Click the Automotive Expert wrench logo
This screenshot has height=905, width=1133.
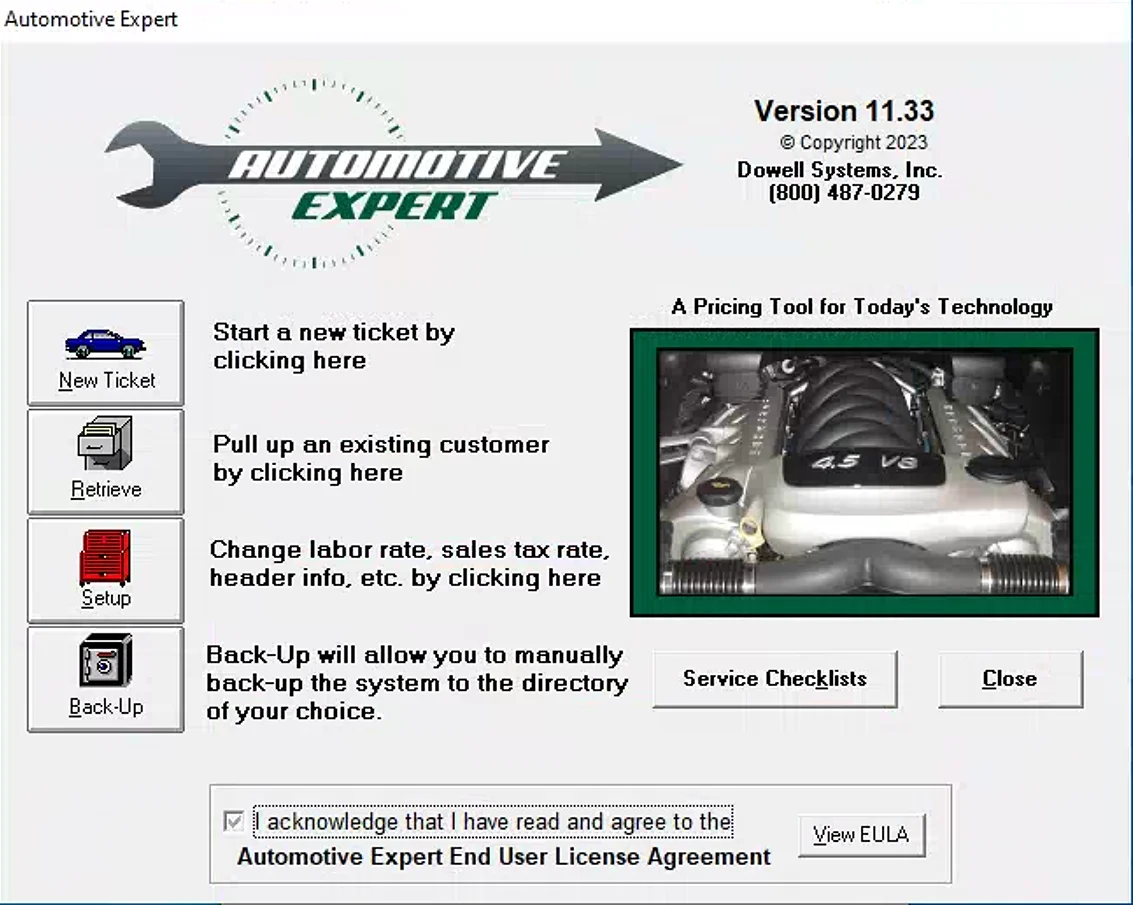point(394,172)
